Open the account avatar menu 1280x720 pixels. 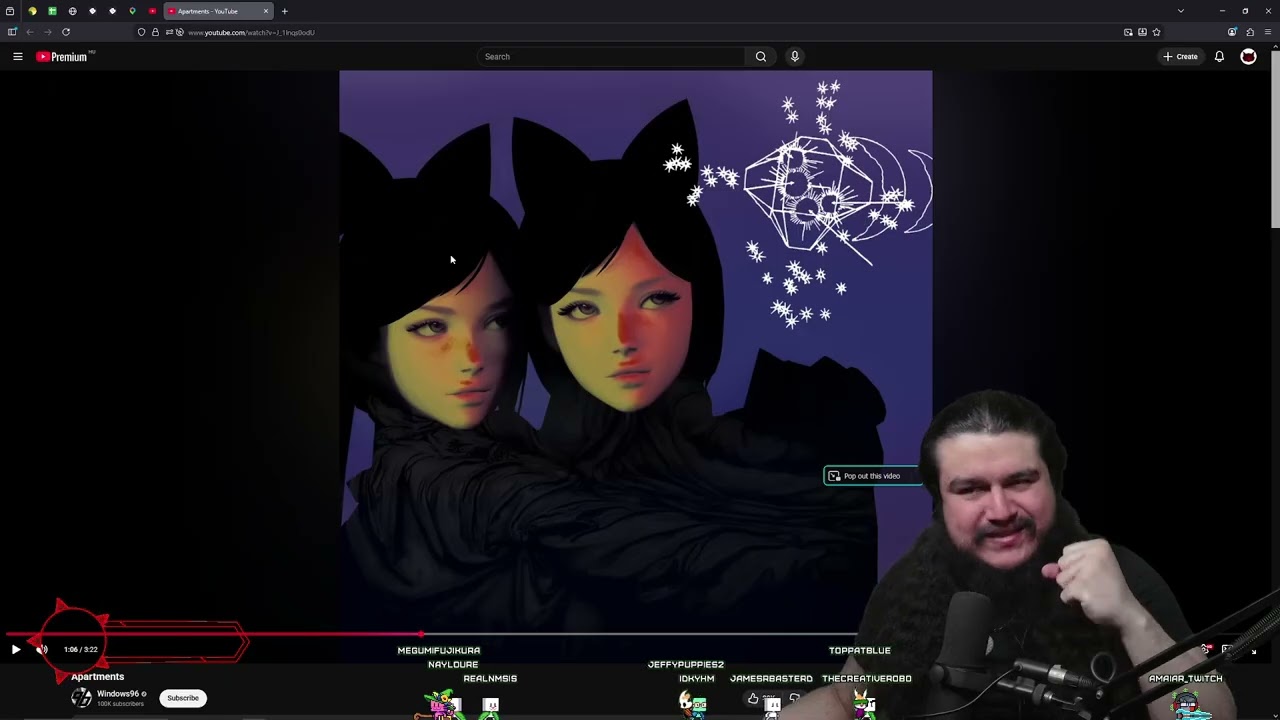(1248, 57)
